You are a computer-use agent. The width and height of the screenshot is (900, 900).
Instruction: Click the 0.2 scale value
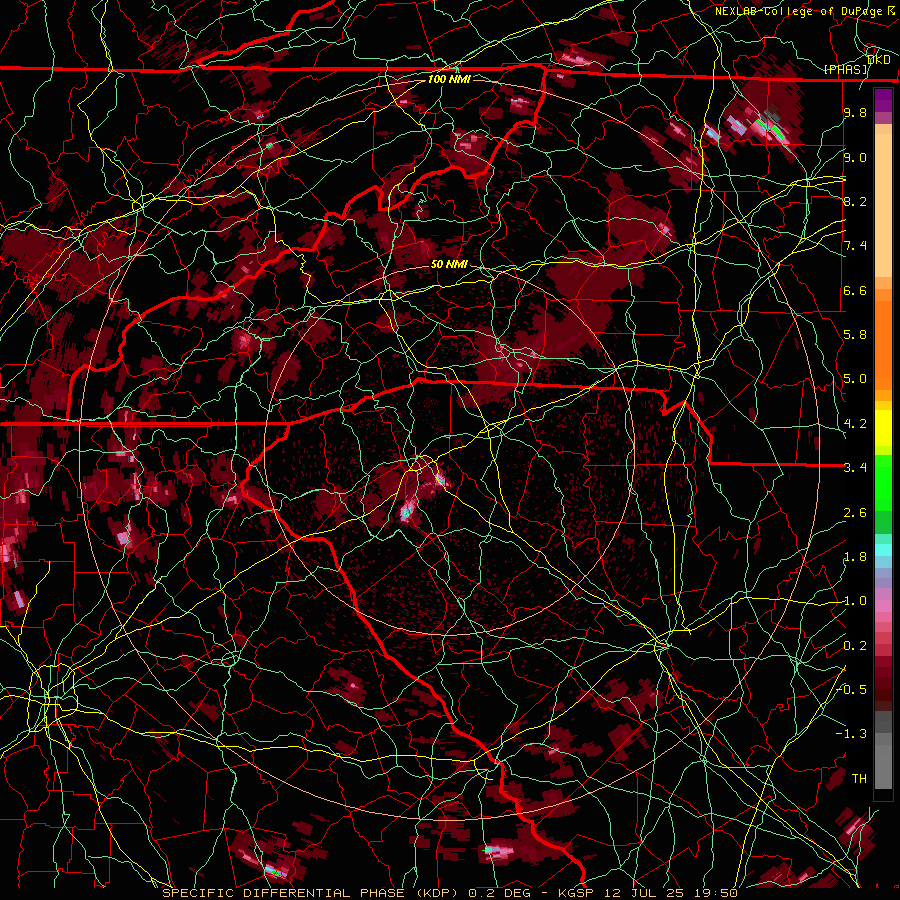[x=855, y=646]
